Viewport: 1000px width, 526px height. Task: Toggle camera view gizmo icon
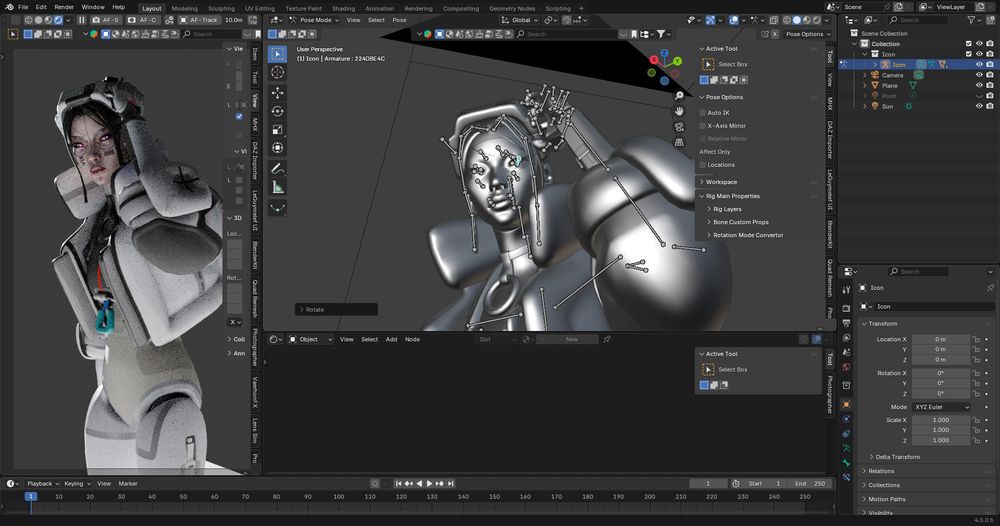(679, 128)
